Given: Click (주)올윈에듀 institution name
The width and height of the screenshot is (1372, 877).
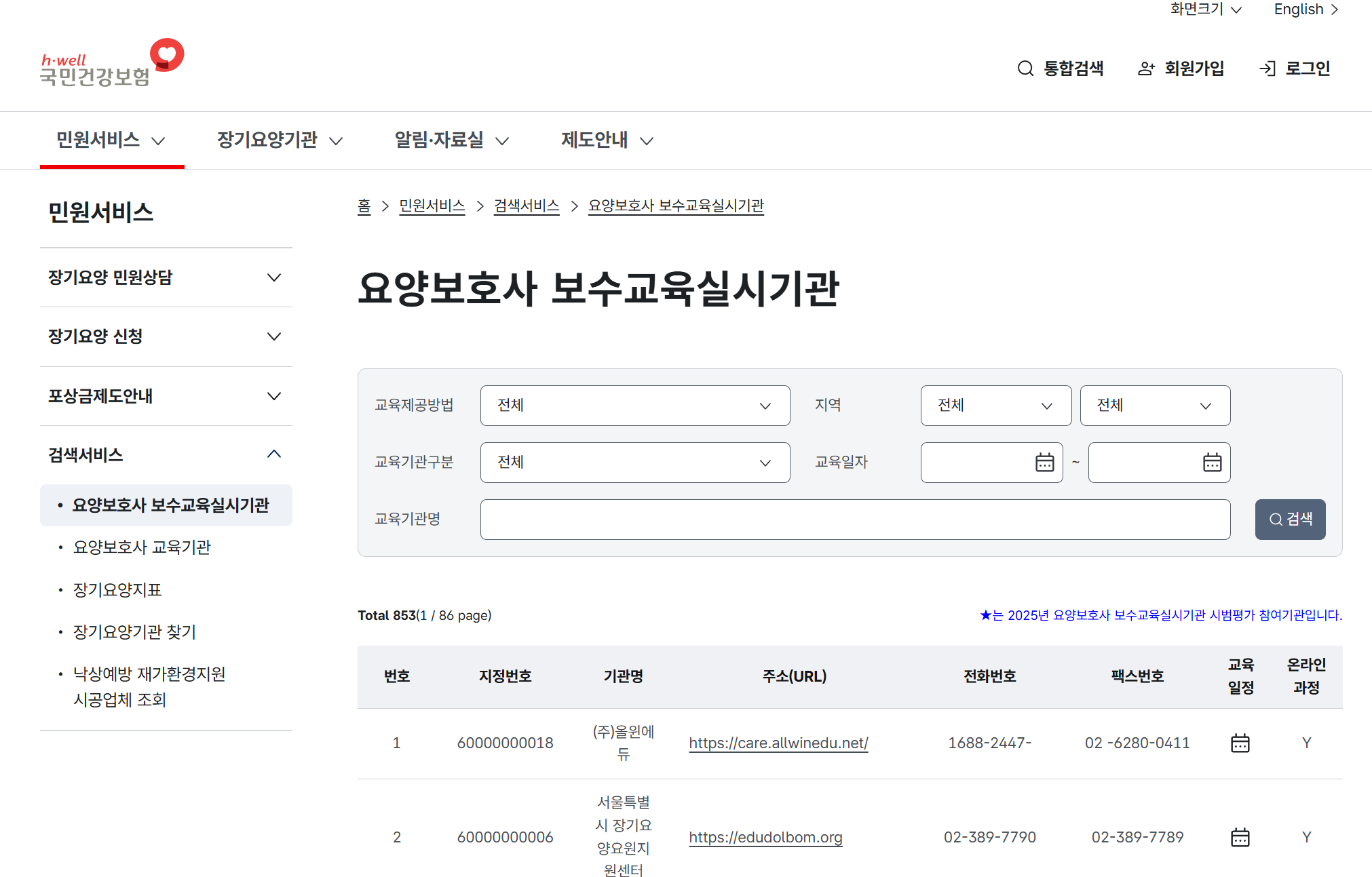Looking at the screenshot, I should point(623,743).
